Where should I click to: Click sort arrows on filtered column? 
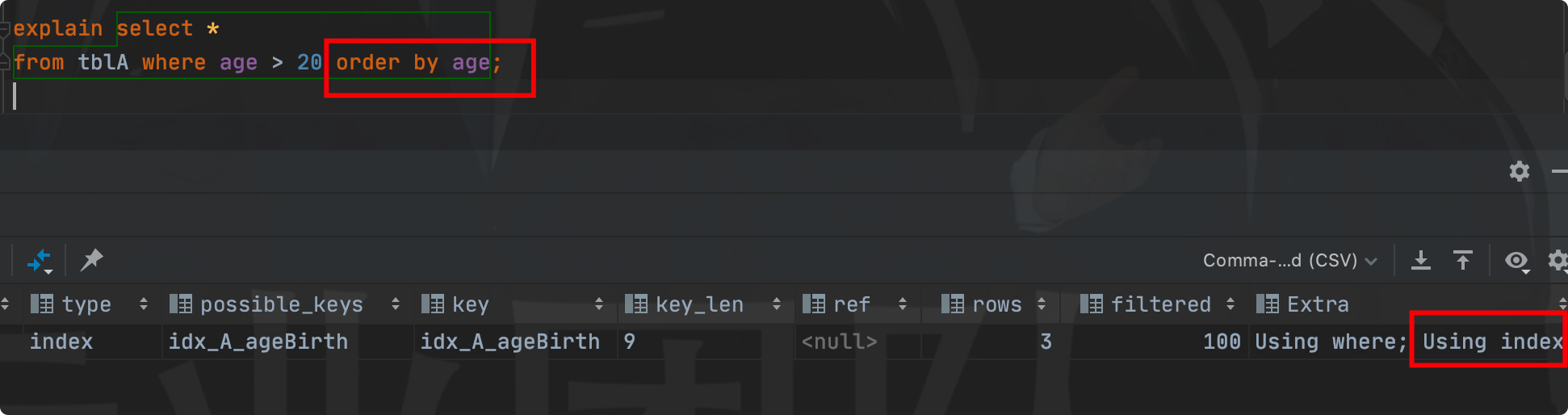(x=1231, y=304)
